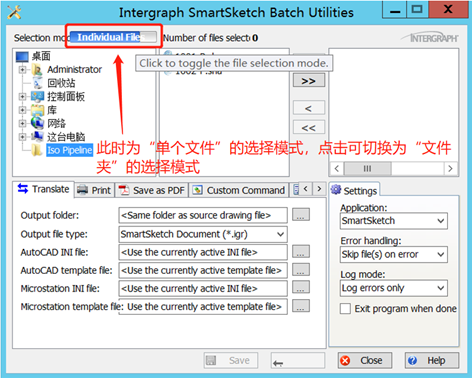Click left arrow of selected files scrollbar
Viewport: 472px width, 378px height.
pos(337,168)
